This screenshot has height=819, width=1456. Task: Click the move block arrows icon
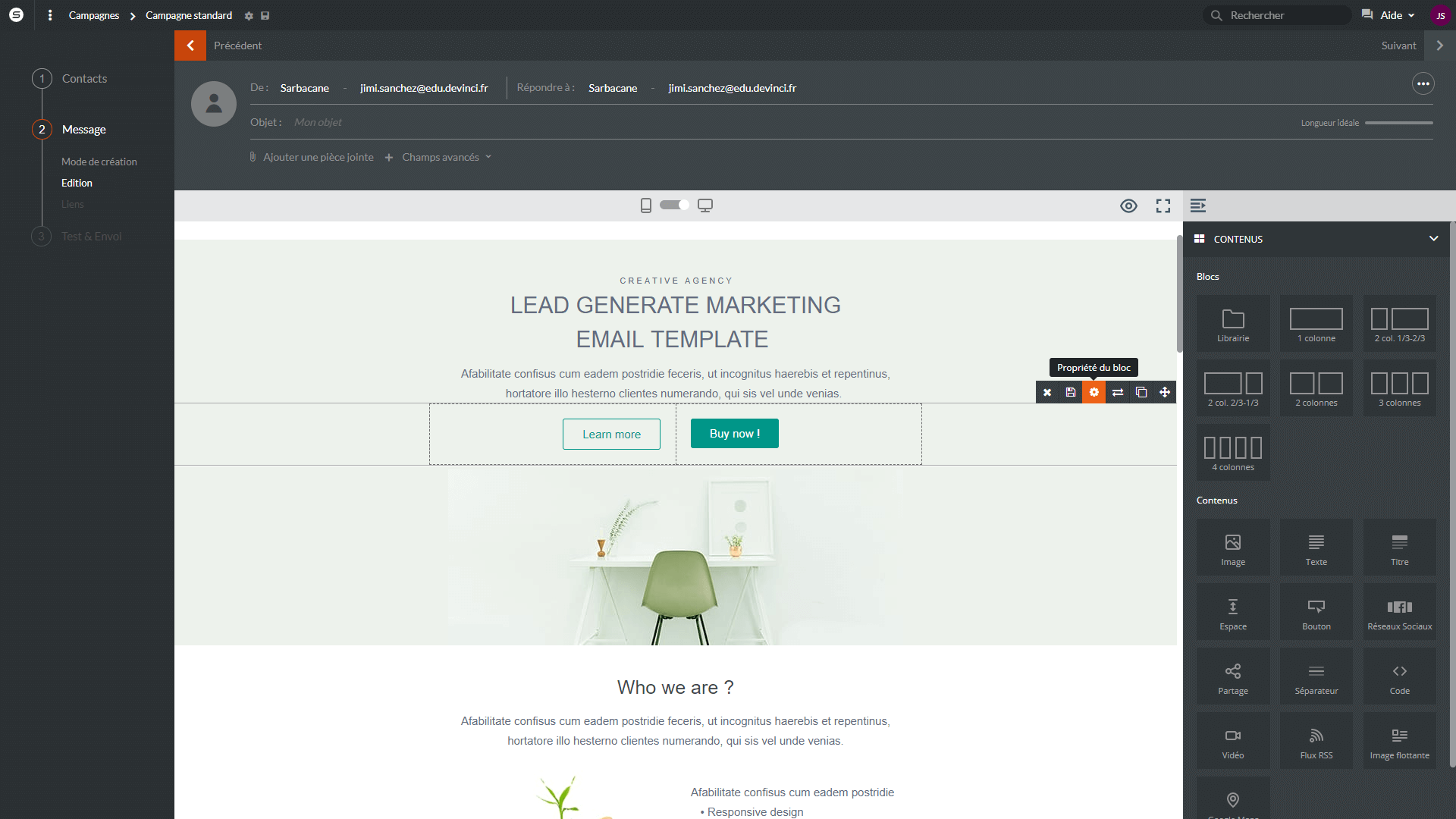(x=1165, y=392)
